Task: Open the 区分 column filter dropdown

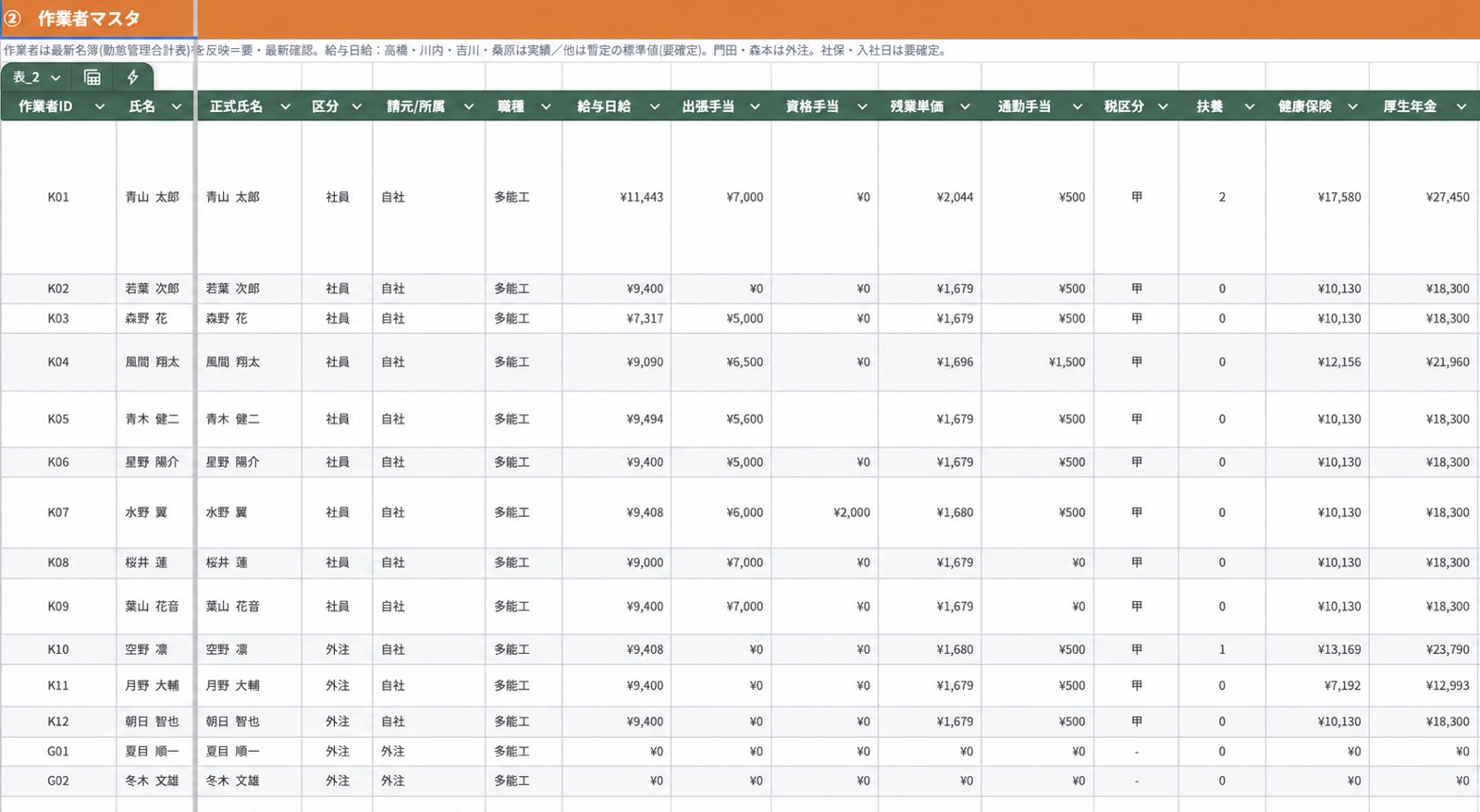Action: tap(356, 106)
